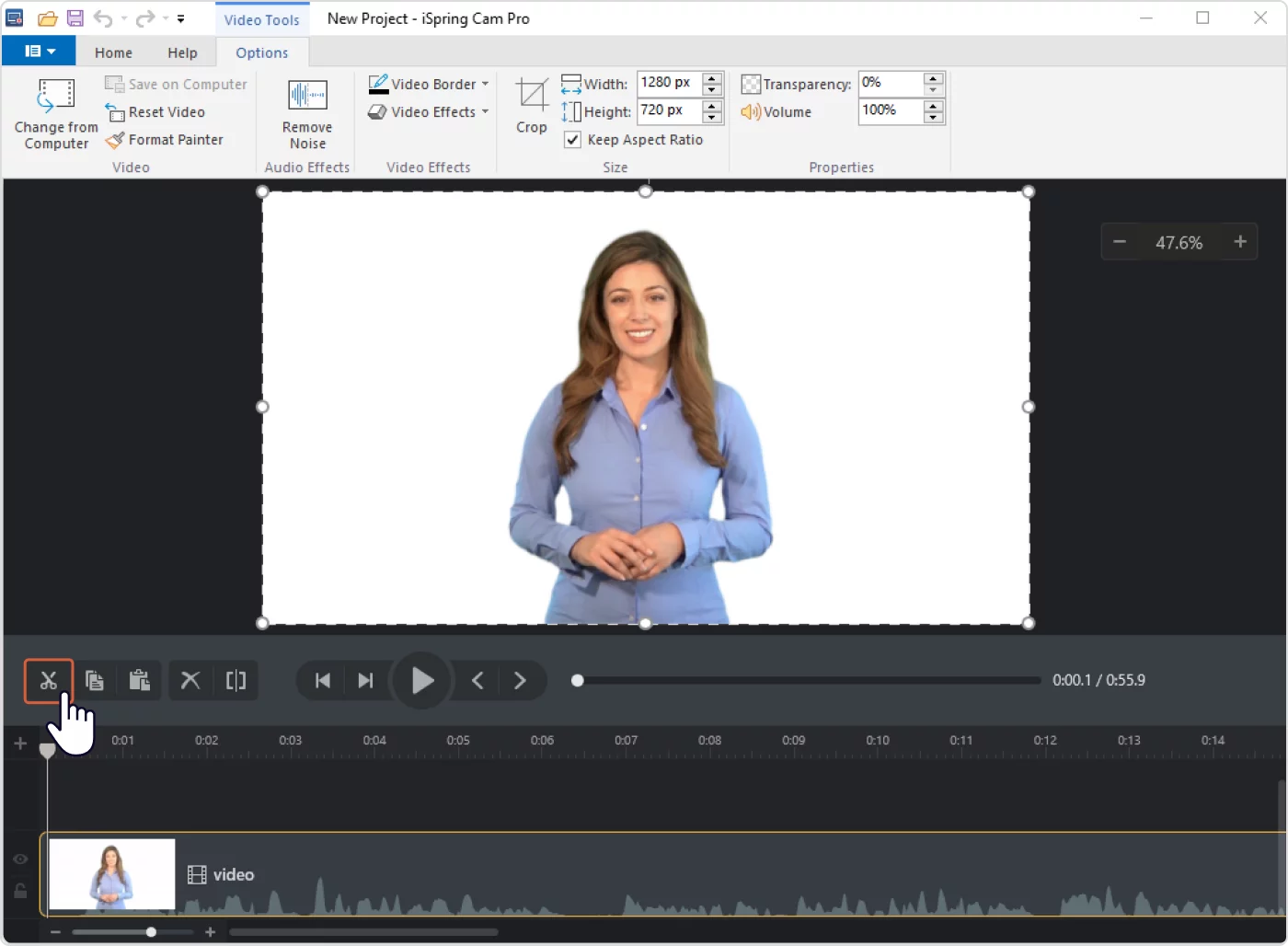Click the Volume speaker icon

pos(751,112)
